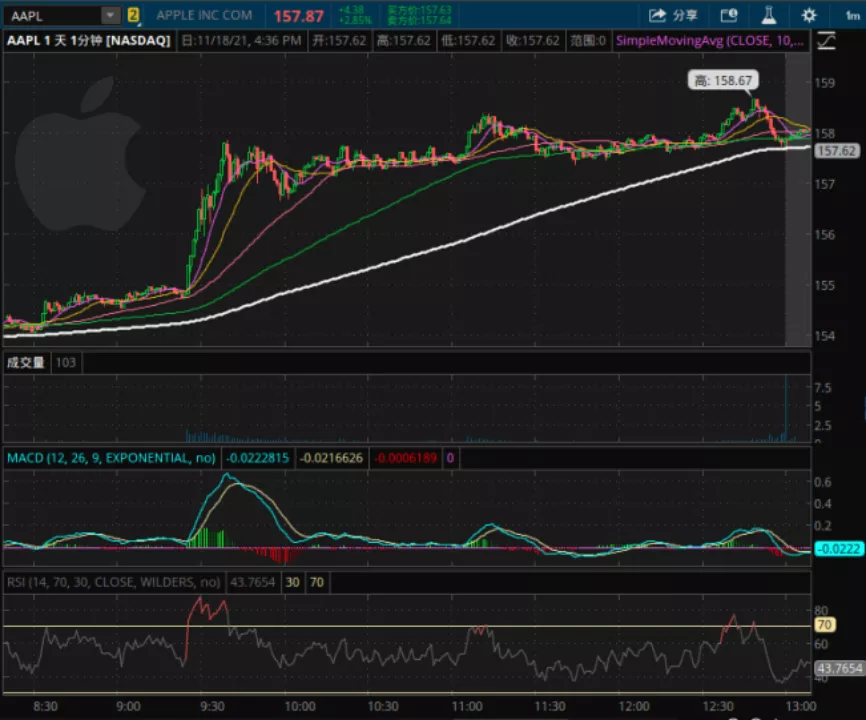The width and height of the screenshot is (866, 720).
Task: Click the yellow link number 2 badge
Action: point(134,15)
